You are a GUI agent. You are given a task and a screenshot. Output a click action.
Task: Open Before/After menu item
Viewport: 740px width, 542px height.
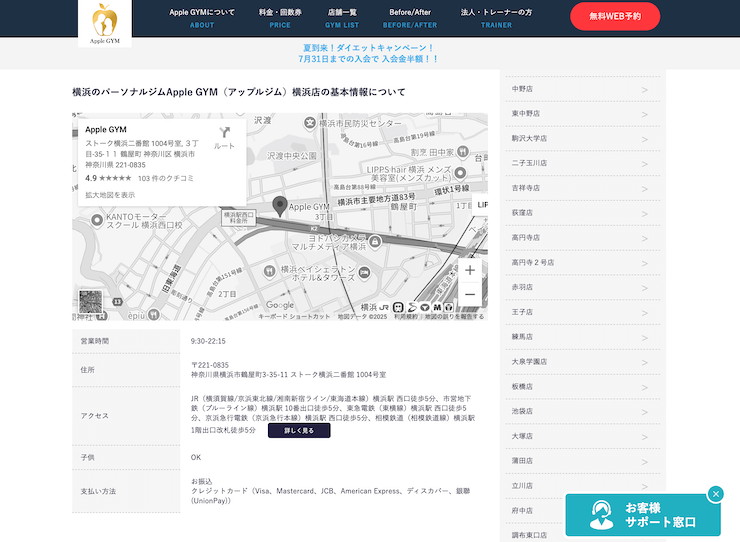tap(410, 18)
